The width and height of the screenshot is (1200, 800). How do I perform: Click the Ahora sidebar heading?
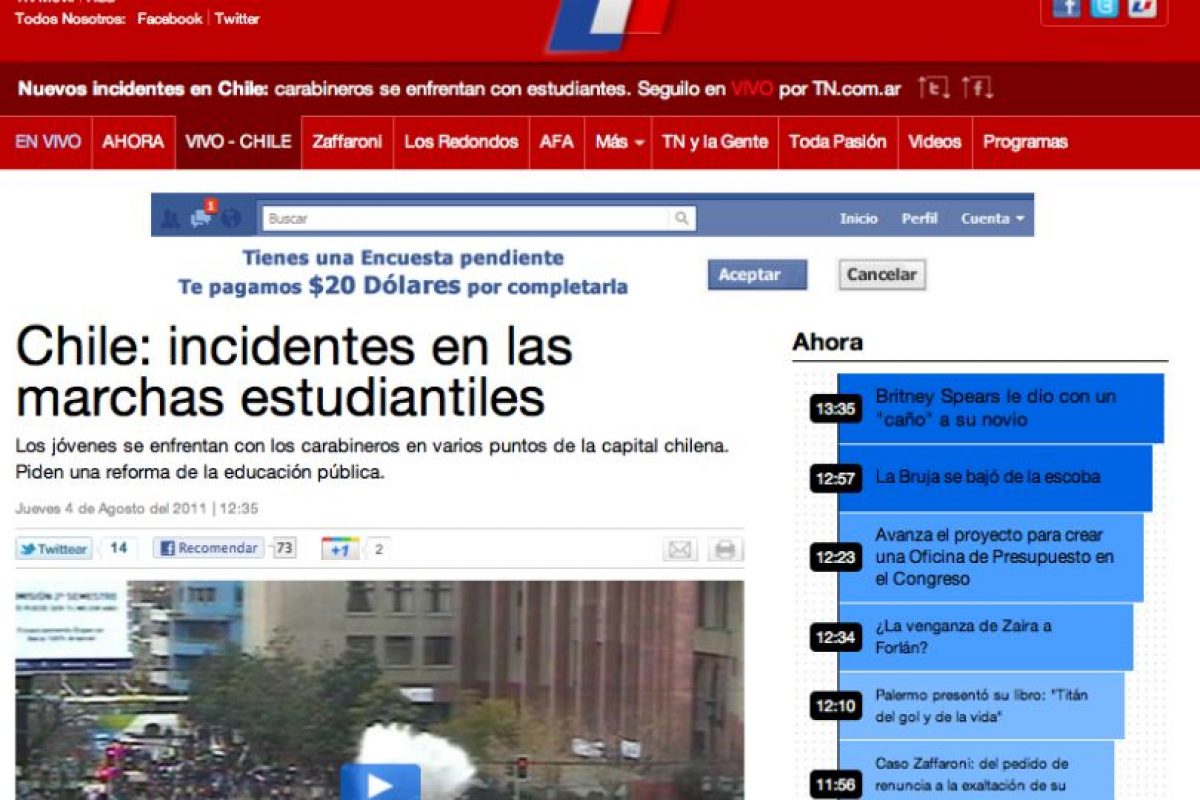click(x=828, y=342)
